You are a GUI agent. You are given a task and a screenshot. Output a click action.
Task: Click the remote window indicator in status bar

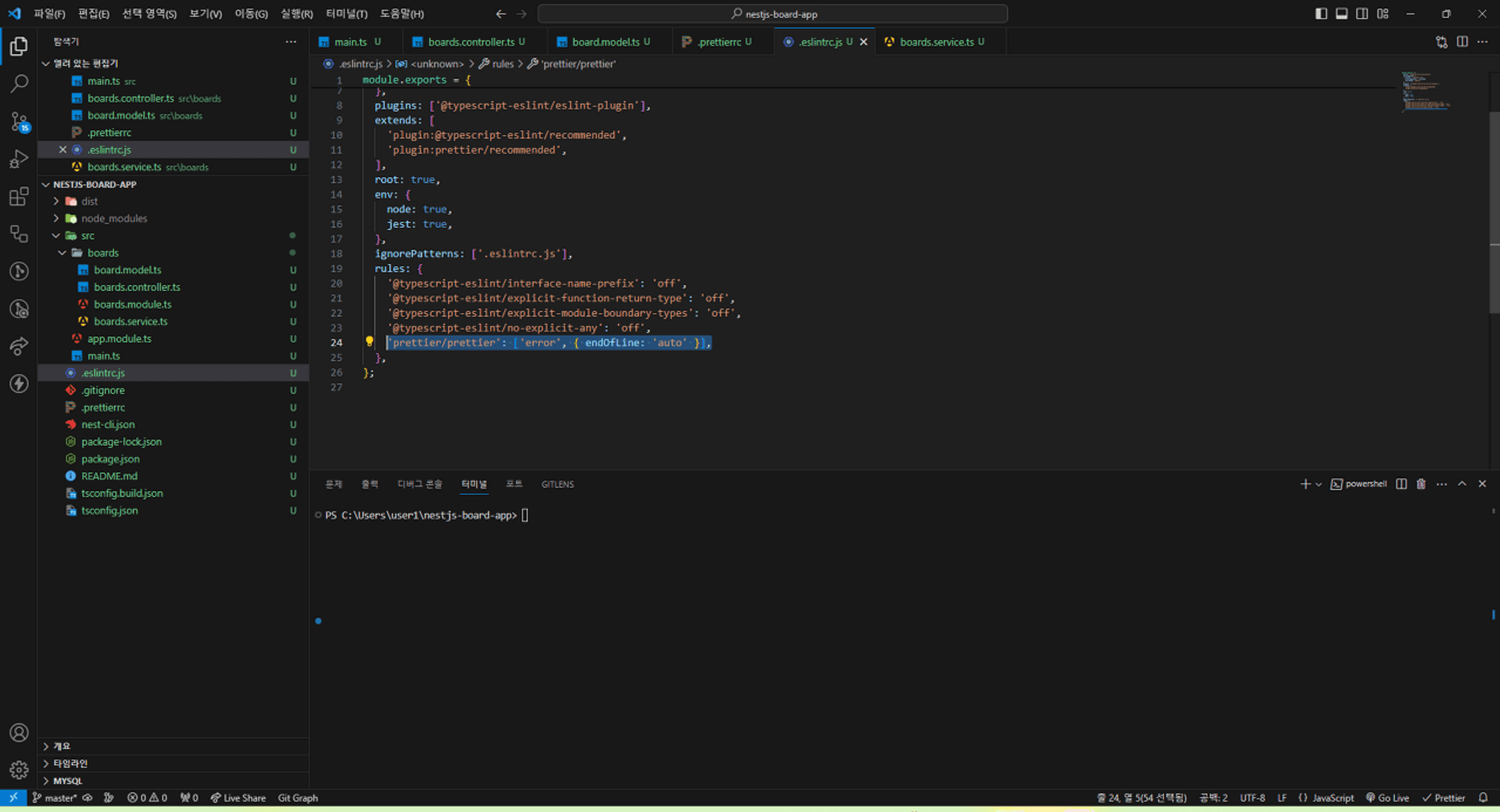[13, 798]
